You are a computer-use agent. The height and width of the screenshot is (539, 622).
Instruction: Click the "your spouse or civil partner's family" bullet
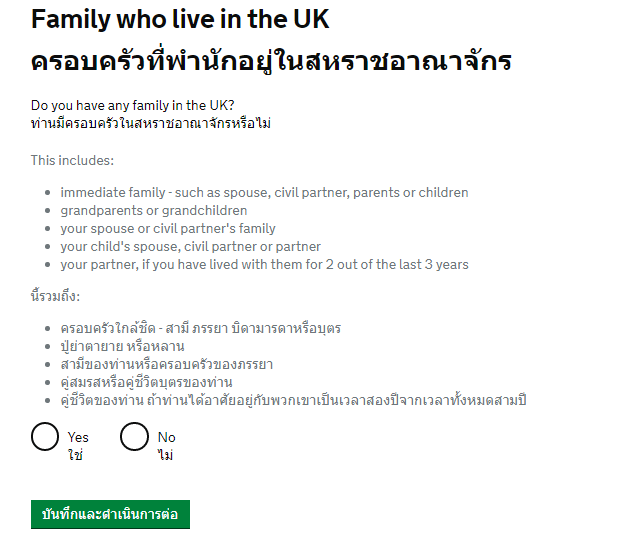click(x=168, y=228)
